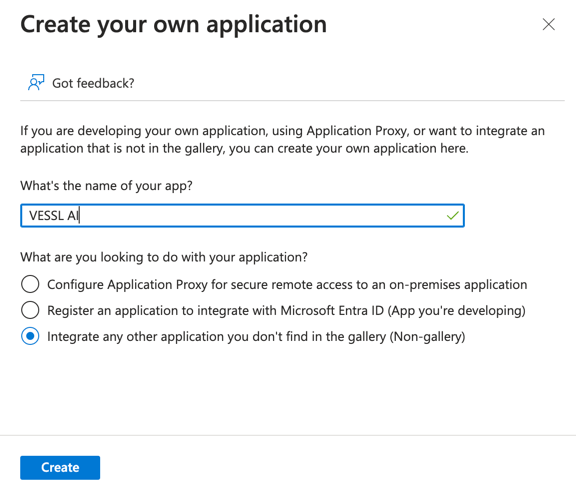The image size is (576, 499).
Task: Click the What's the name of your app label
Action: [x=106, y=186]
